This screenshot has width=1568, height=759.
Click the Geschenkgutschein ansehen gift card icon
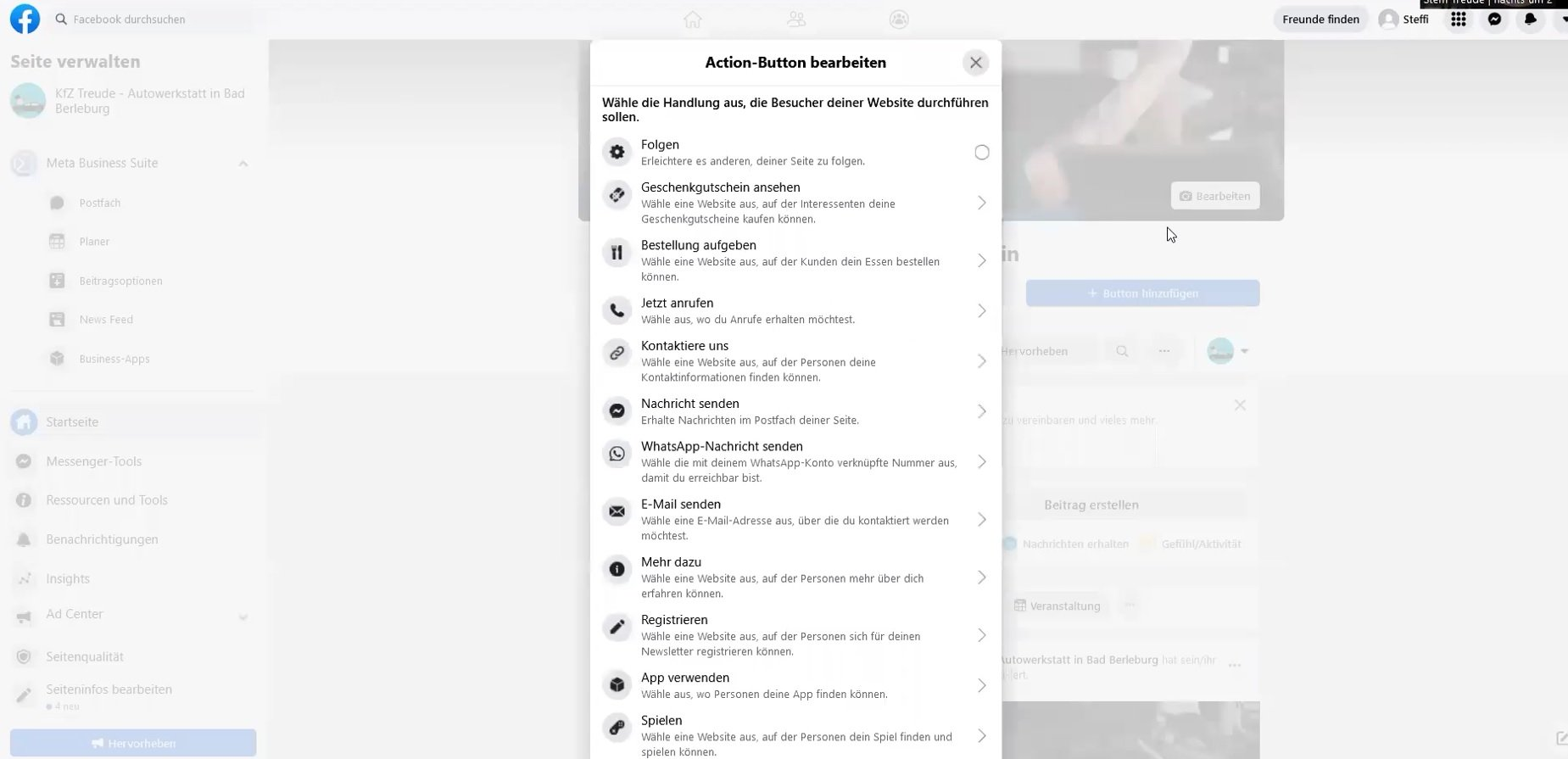[x=617, y=195]
